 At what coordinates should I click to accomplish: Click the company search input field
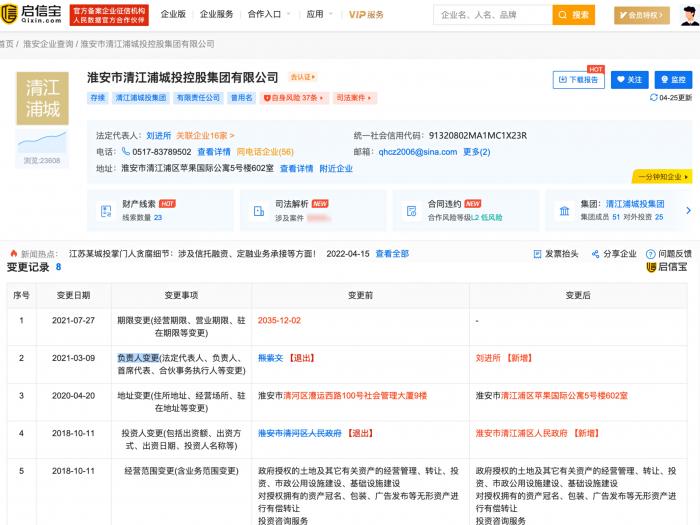(492, 15)
